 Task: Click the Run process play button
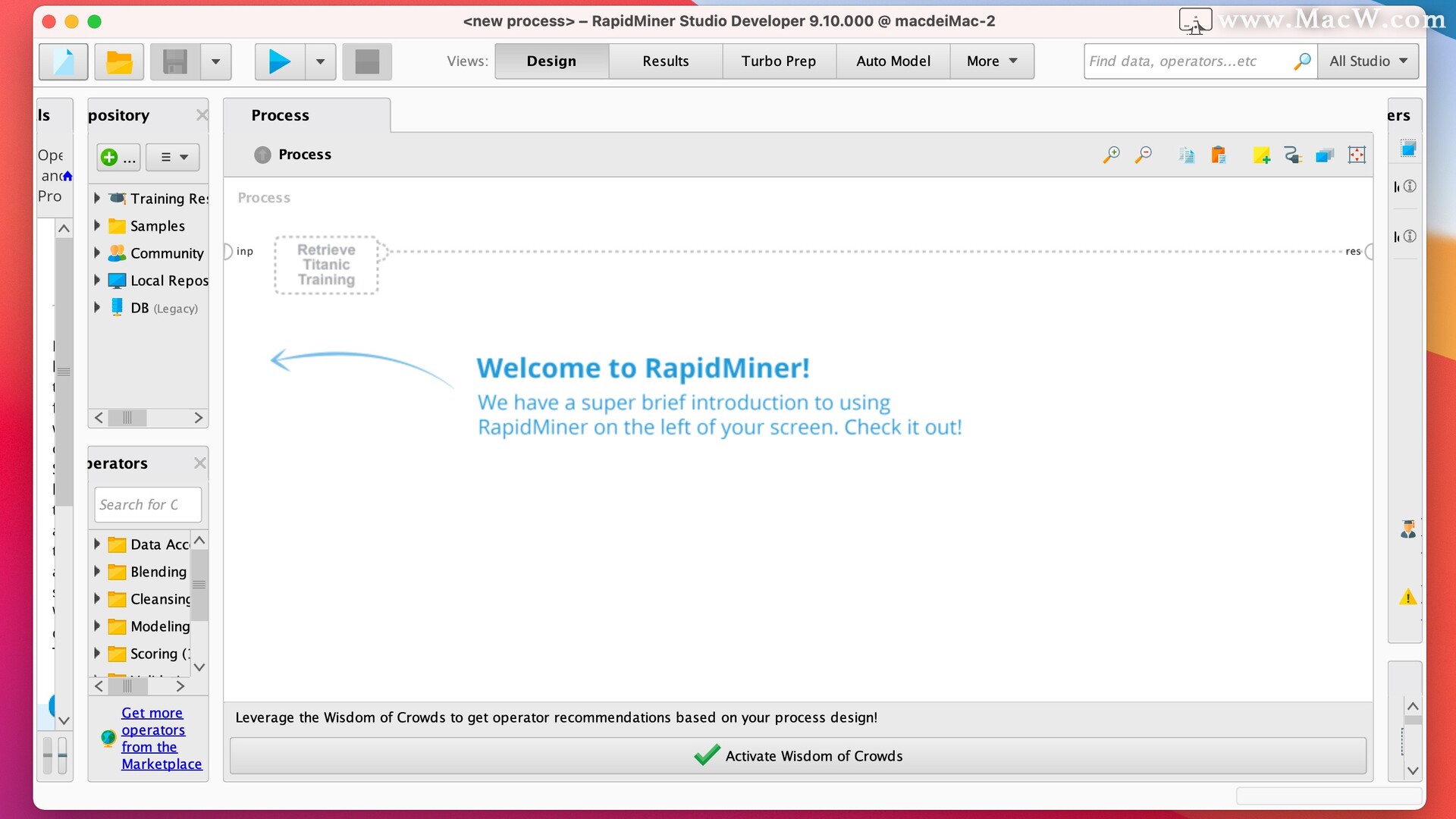[279, 61]
